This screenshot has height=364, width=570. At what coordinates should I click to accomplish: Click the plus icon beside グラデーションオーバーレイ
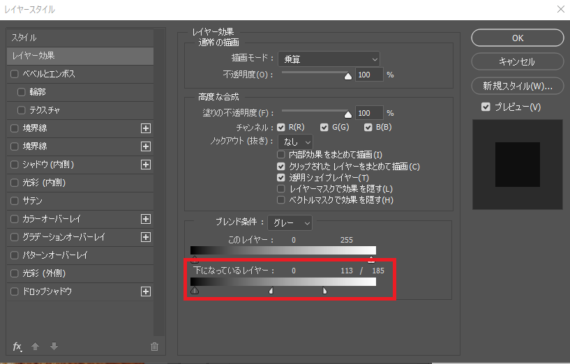[146, 237]
